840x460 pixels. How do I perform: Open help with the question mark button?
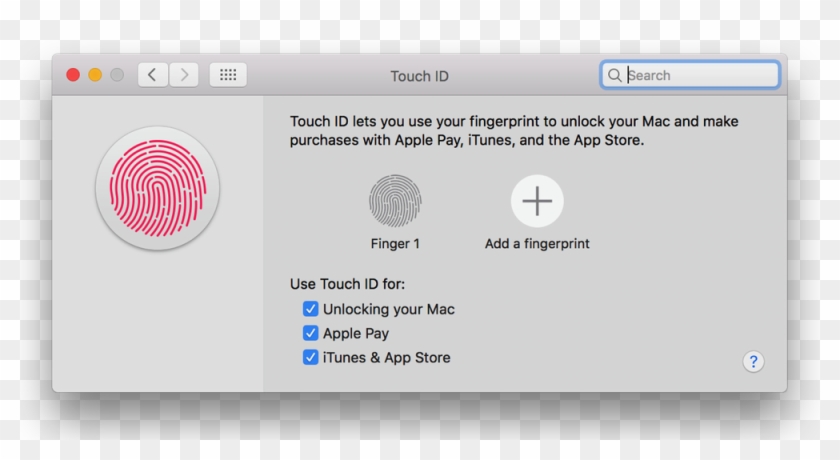tap(753, 361)
